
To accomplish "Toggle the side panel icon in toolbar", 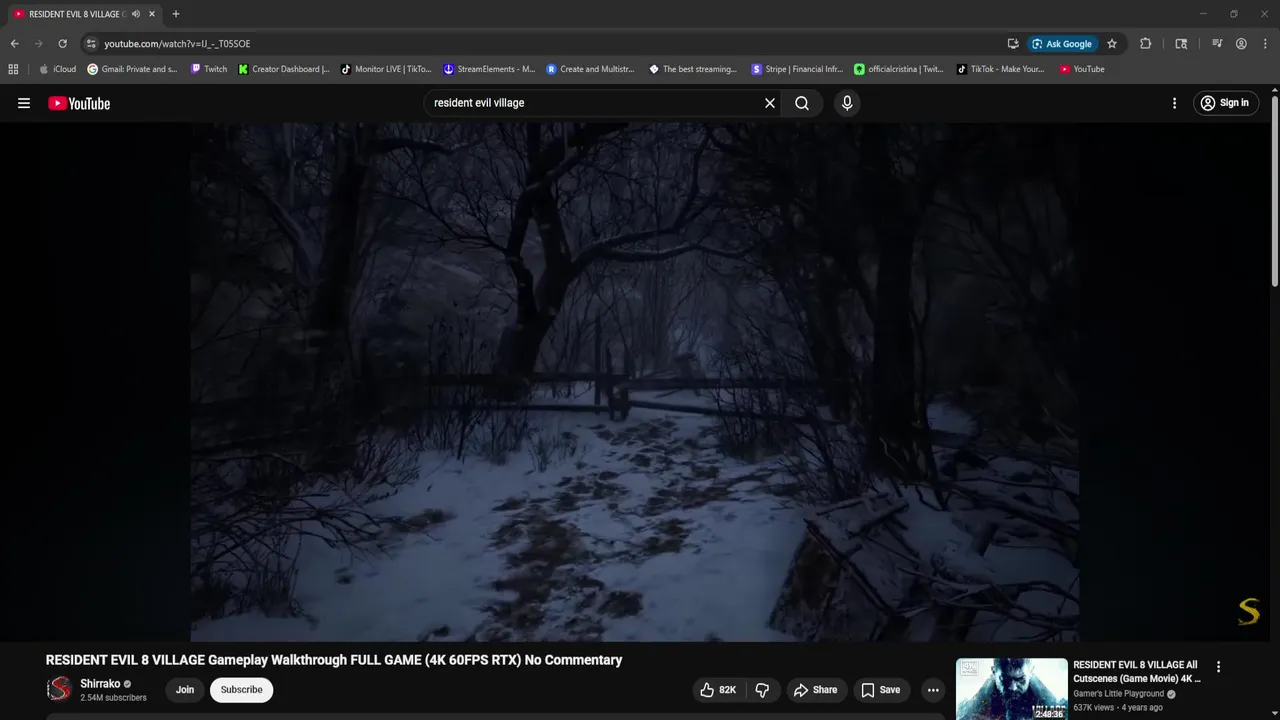I will (1181, 44).
